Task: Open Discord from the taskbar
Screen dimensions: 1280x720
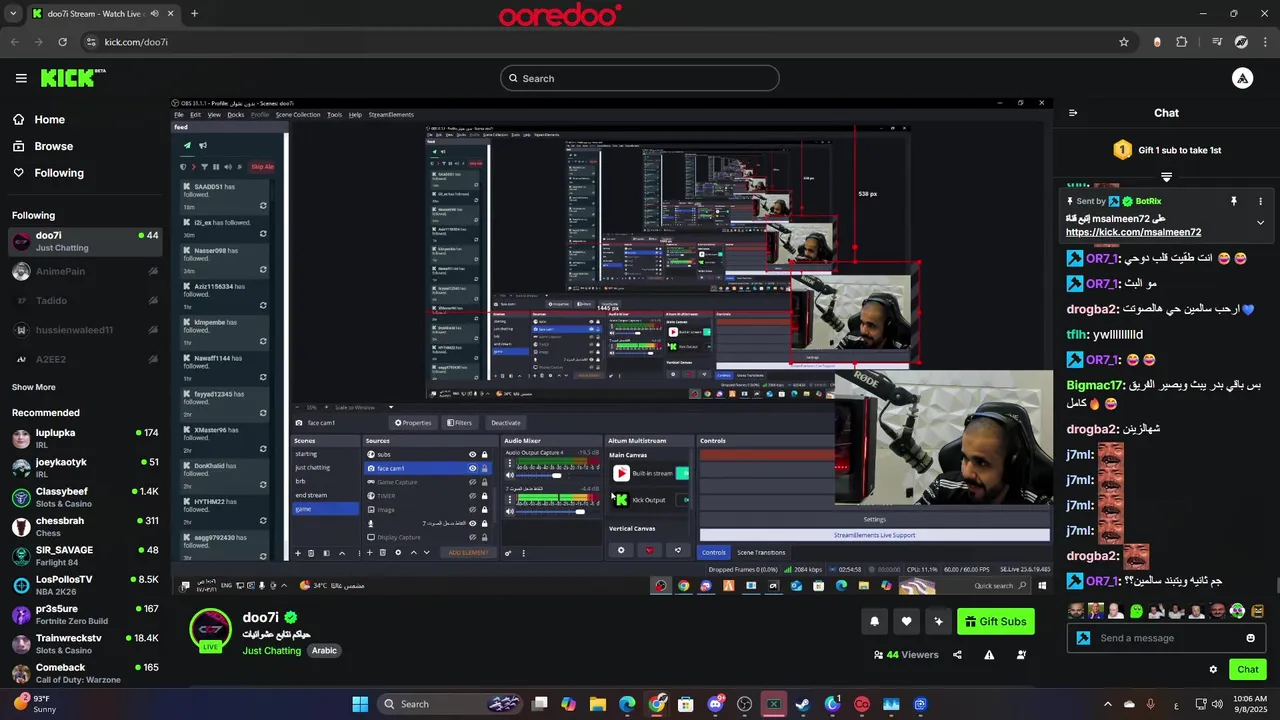Action: click(715, 704)
